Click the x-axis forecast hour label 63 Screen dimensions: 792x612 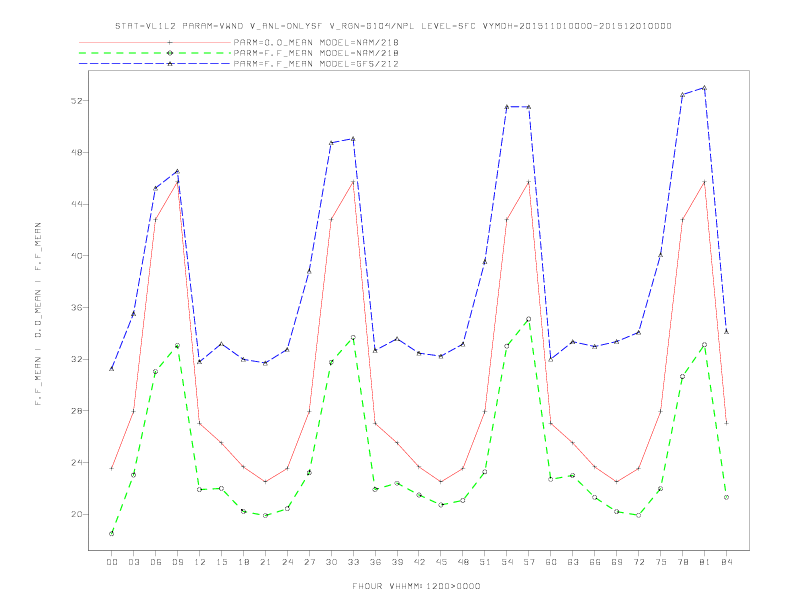[x=573, y=562]
